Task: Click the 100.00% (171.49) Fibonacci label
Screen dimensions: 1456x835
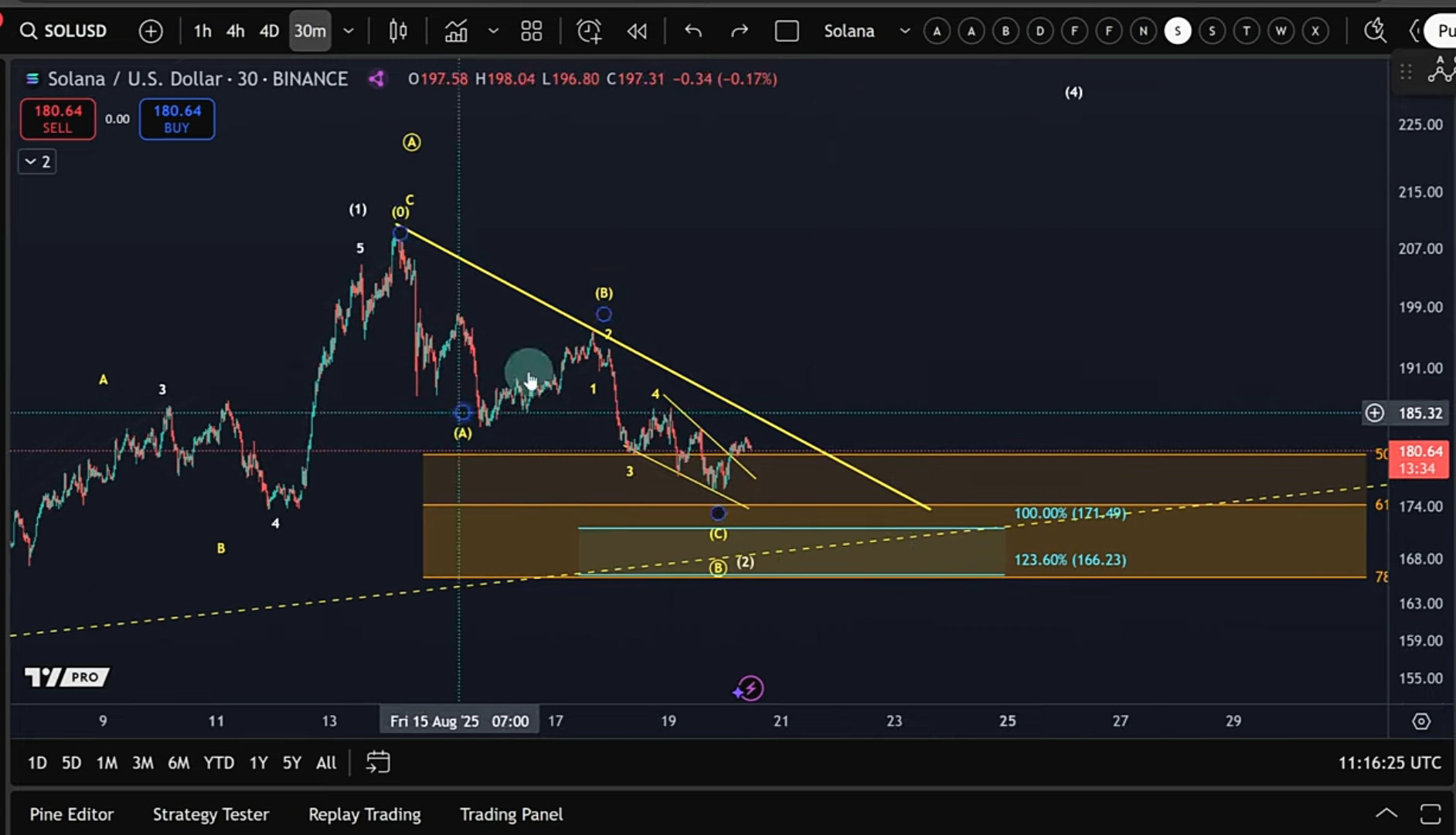Action: coord(1070,513)
